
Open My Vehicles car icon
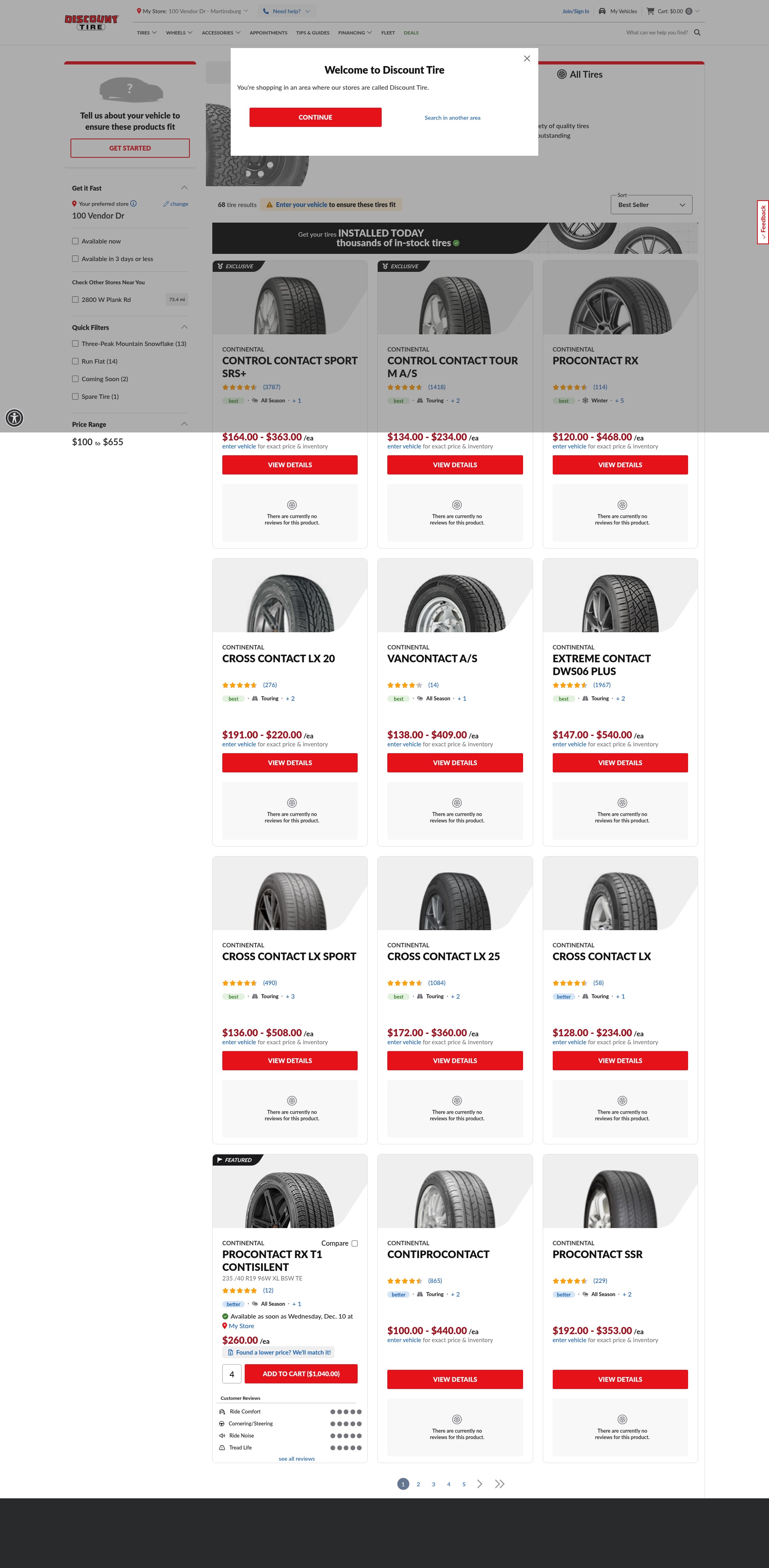[x=602, y=11]
